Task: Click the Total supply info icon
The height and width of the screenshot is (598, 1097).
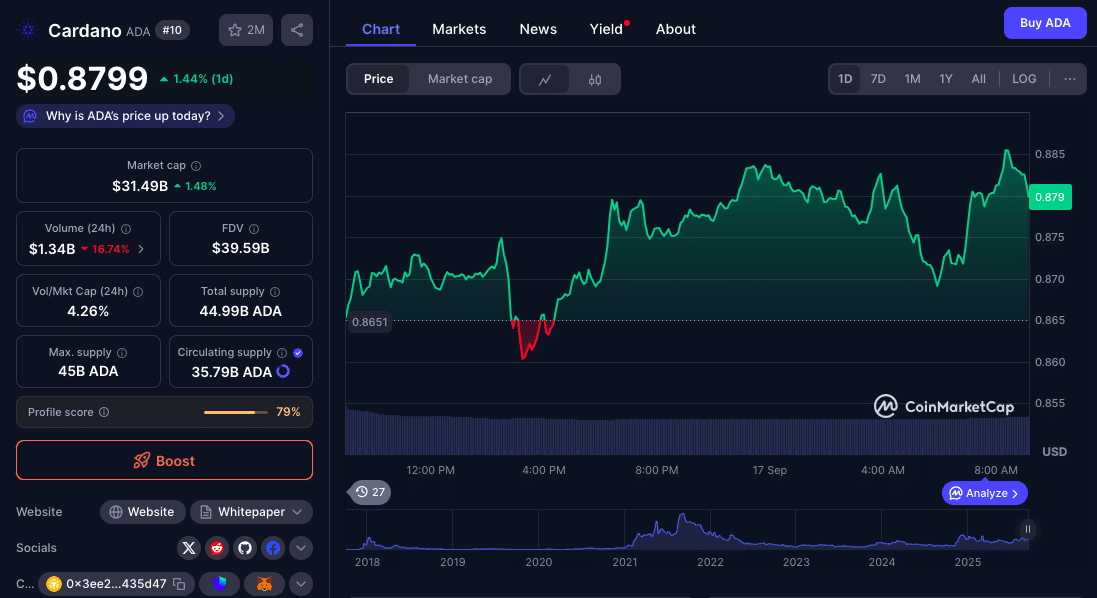Action: [x=275, y=292]
